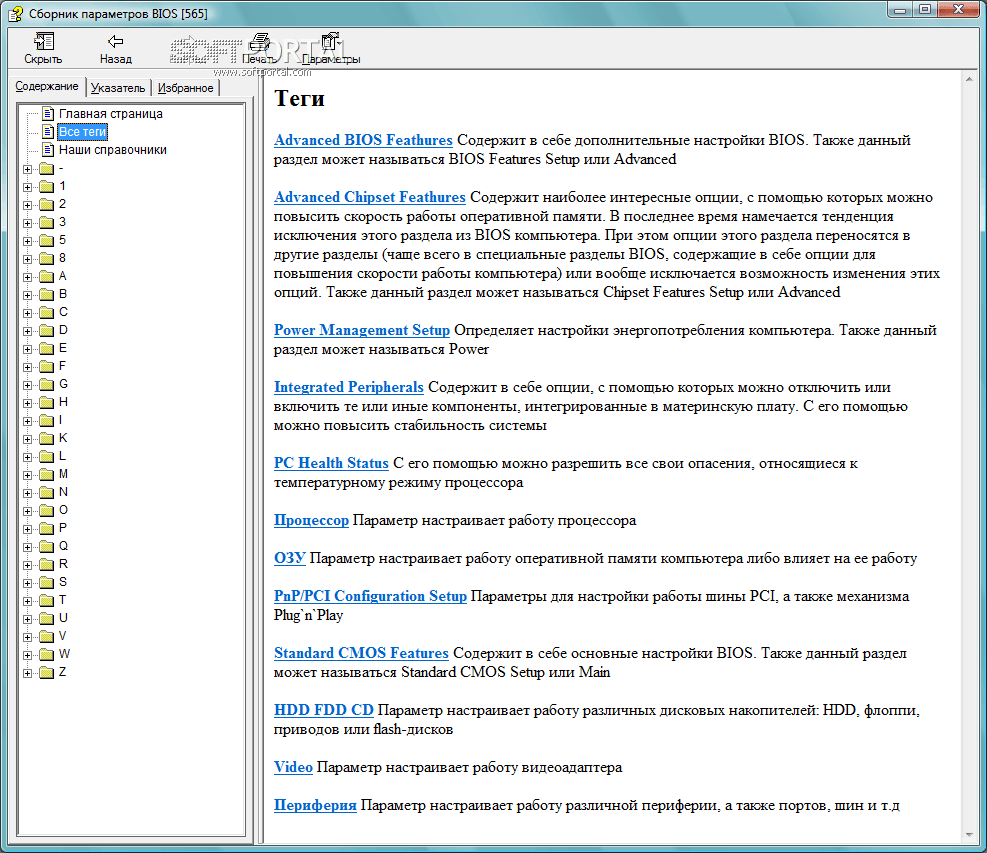987x853 pixels.
Task: Click the folder icon for letter W
Action: (x=47, y=655)
